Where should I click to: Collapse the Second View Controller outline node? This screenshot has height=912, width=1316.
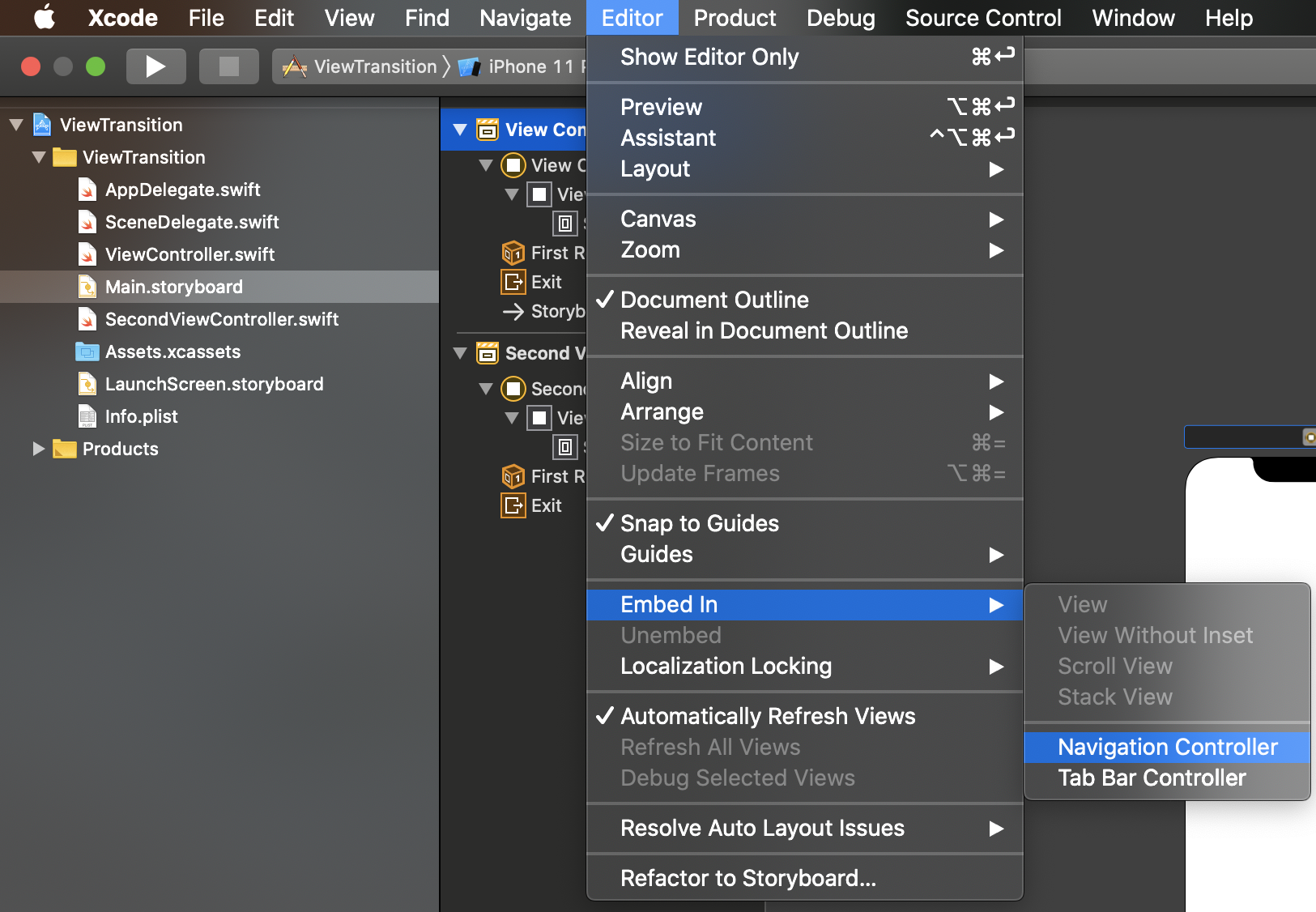[x=486, y=389]
